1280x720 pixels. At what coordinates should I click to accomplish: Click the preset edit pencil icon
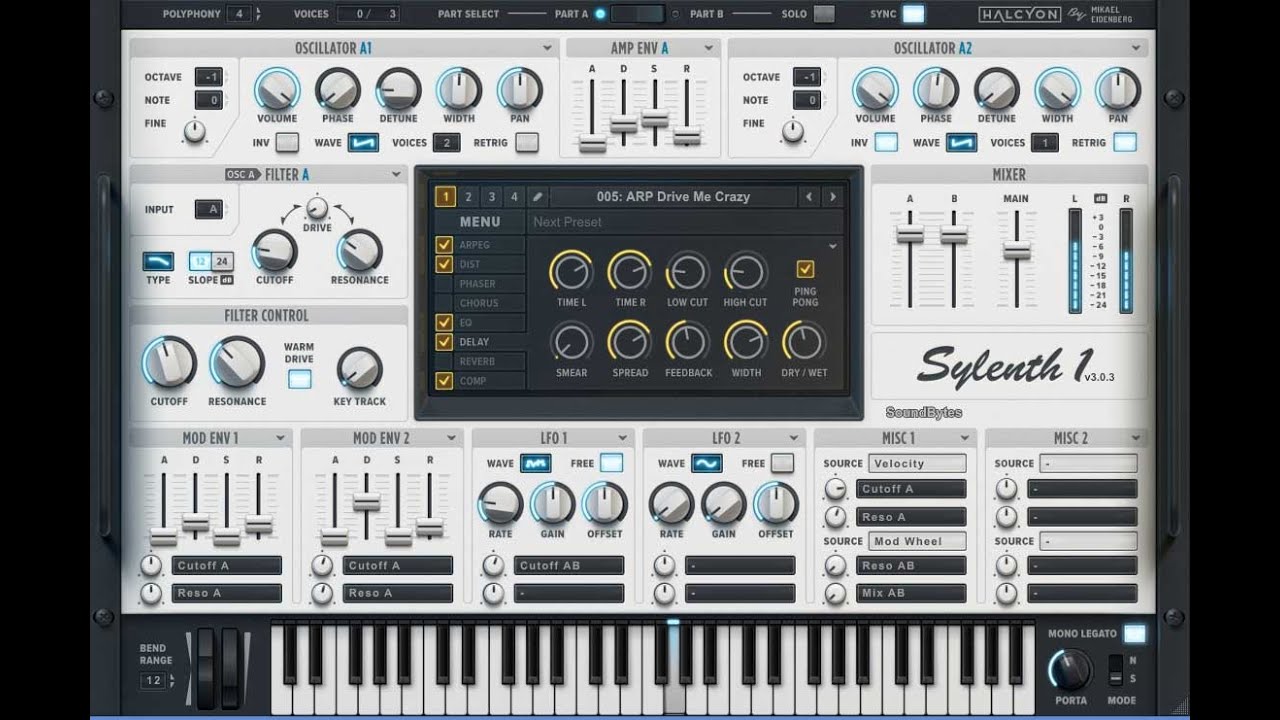click(x=537, y=197)
